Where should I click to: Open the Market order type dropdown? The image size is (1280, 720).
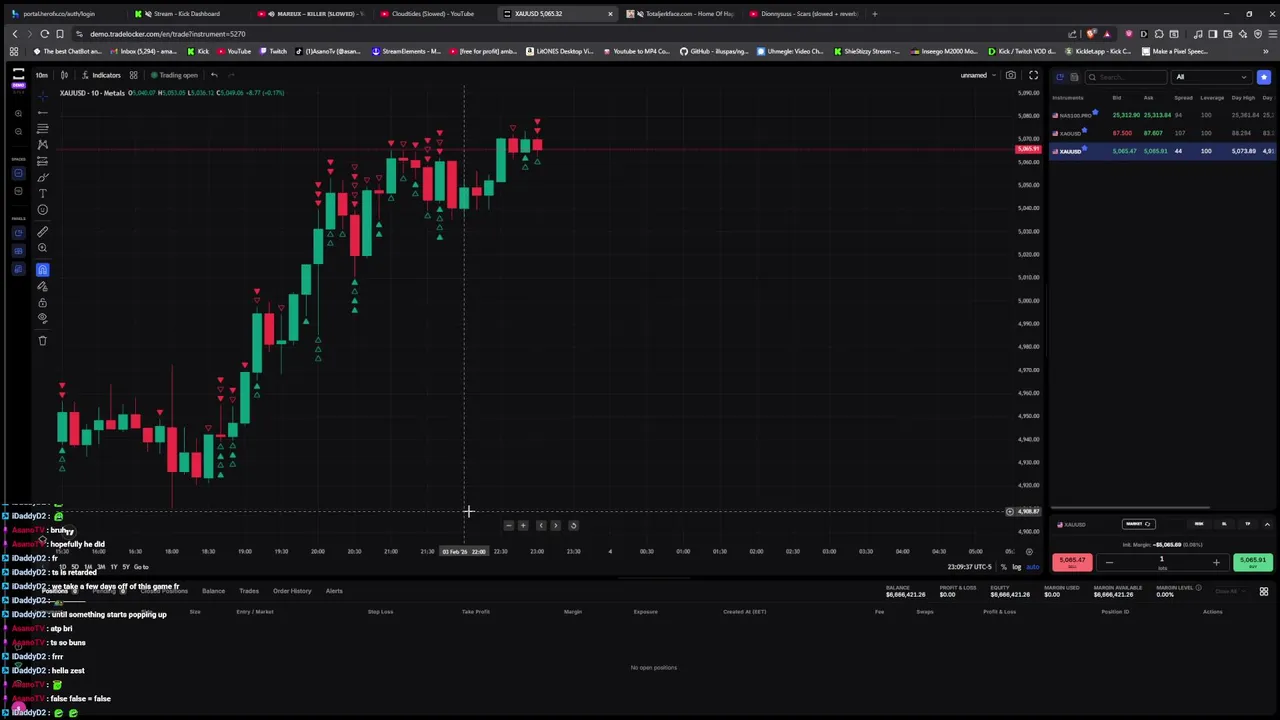pos(1138,524)
